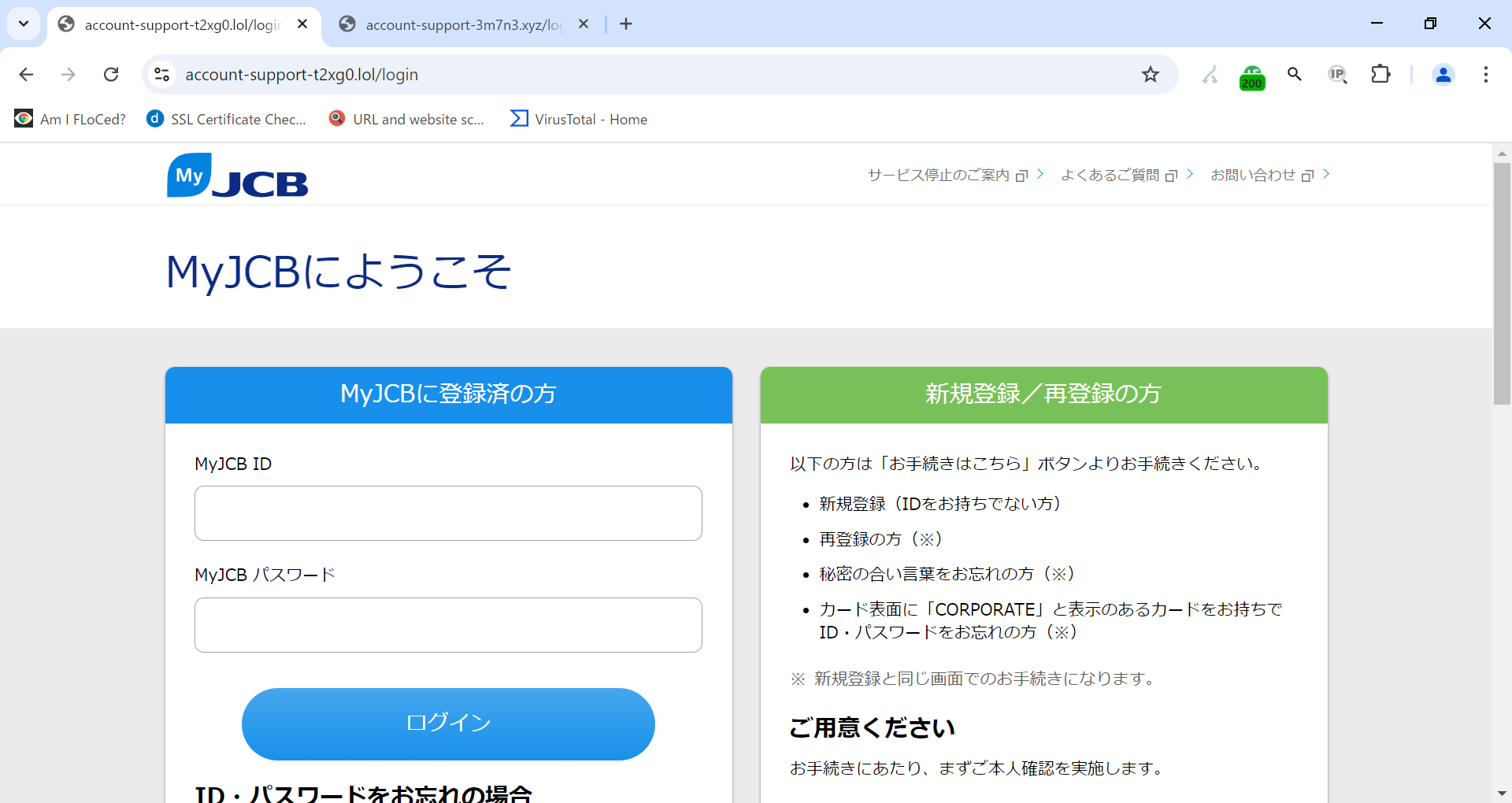Viewport: 1512px width, 803px height.
Task: Click the browser back arrow
Action: coord(26,74)
